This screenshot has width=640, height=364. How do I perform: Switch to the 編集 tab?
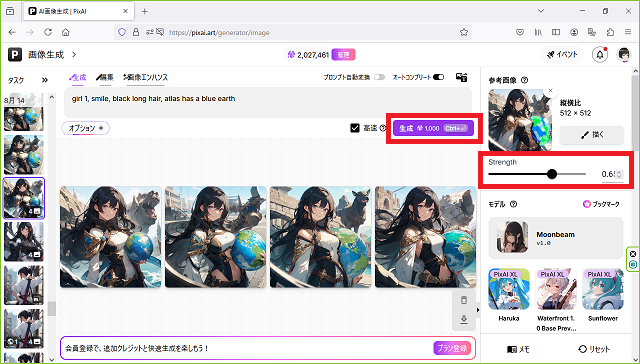tap(104, 77)
